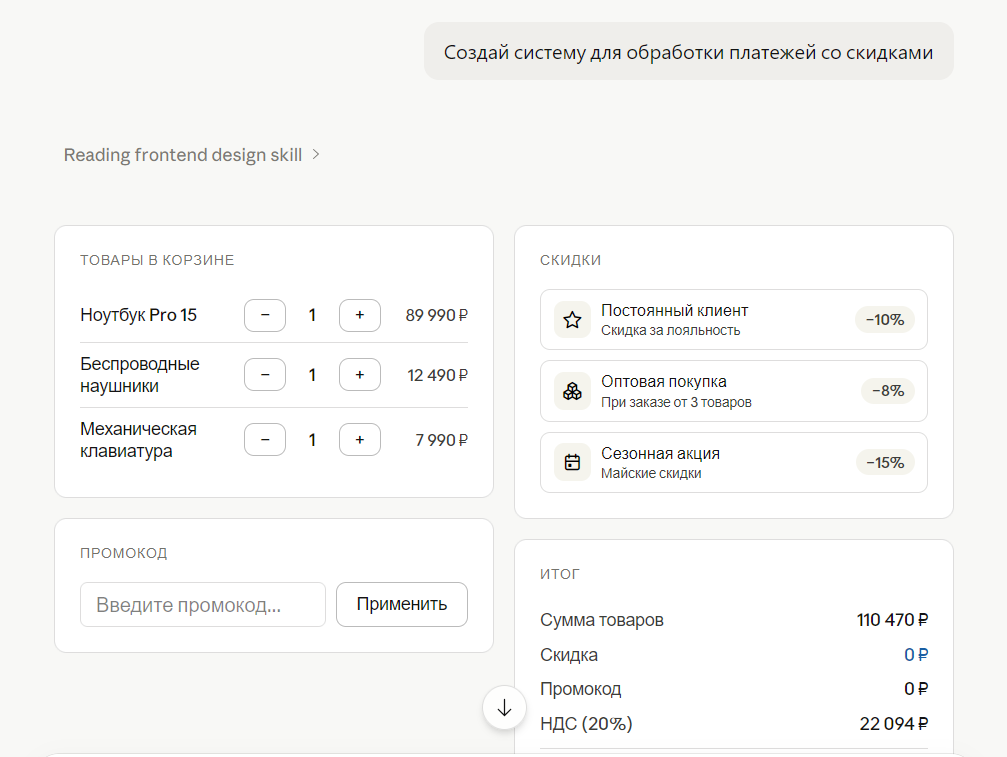Screen dimensions: 1007x757
Task: Click the При заказе от 3 товаров subtitle
Action: coord(676,403)
